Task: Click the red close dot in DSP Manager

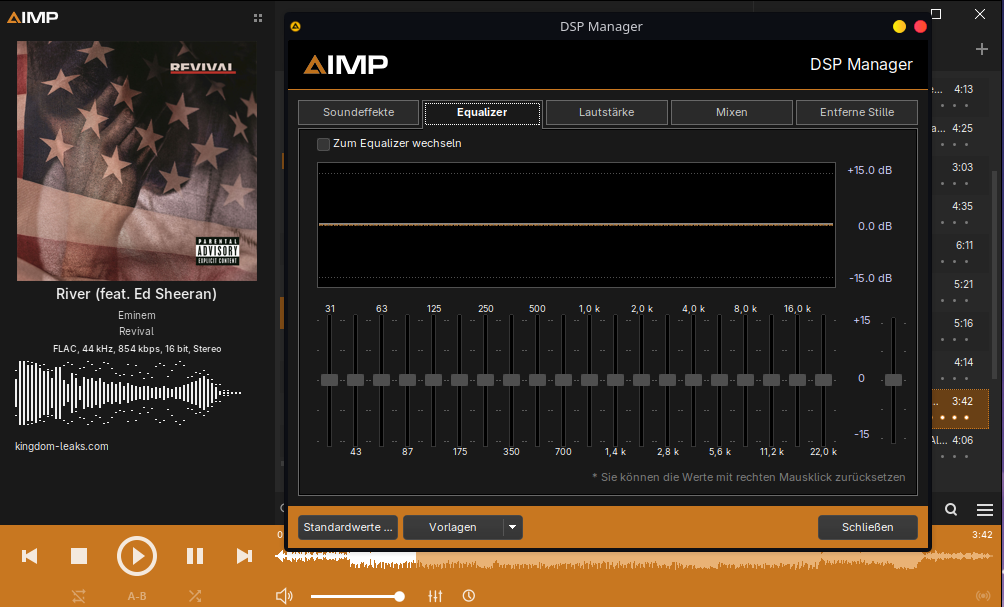Action: tap(921, 26)
